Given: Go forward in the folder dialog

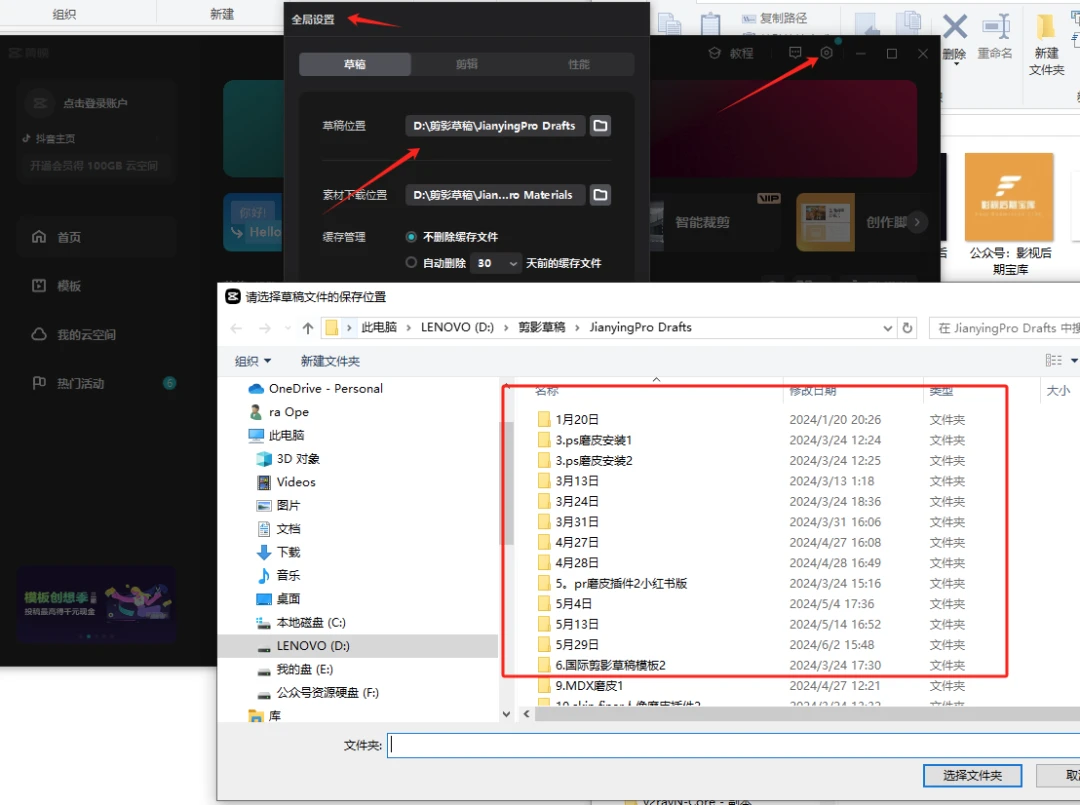Looking at the screenshot, I should (x=264, y=328).
